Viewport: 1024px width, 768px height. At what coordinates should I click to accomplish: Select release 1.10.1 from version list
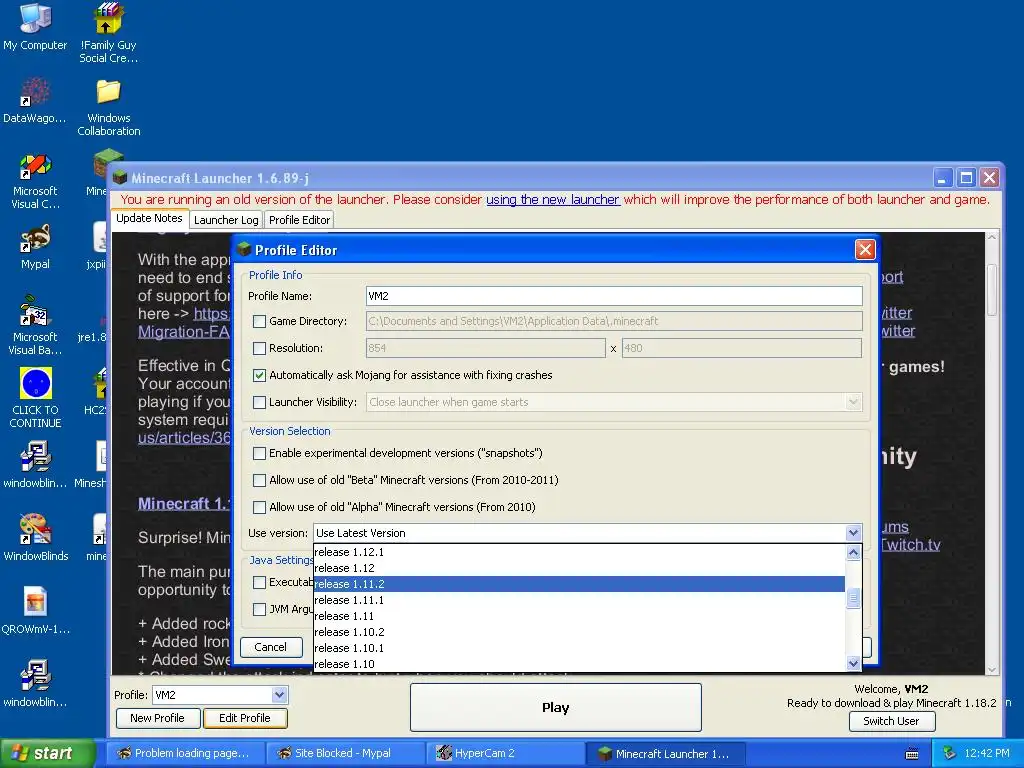[x=579, y=648]
